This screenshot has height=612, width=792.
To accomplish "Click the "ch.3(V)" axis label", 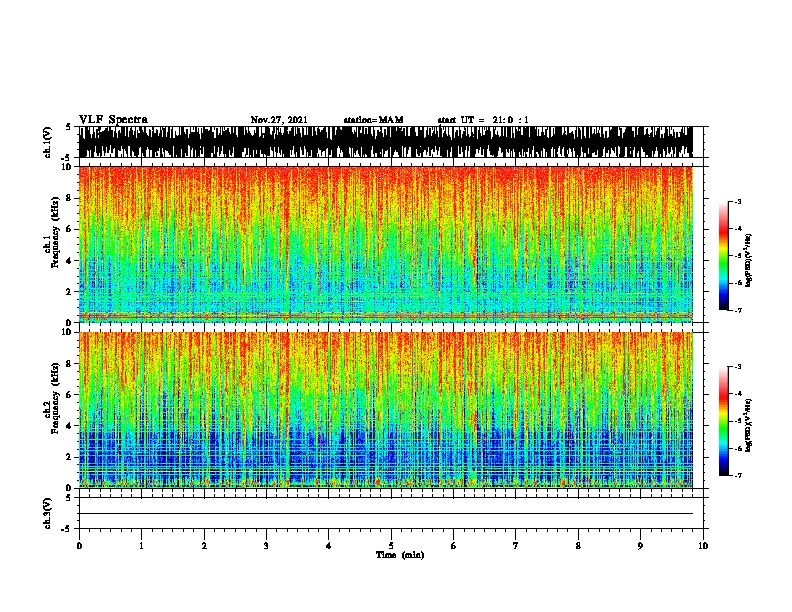I will tap(47, 513).
